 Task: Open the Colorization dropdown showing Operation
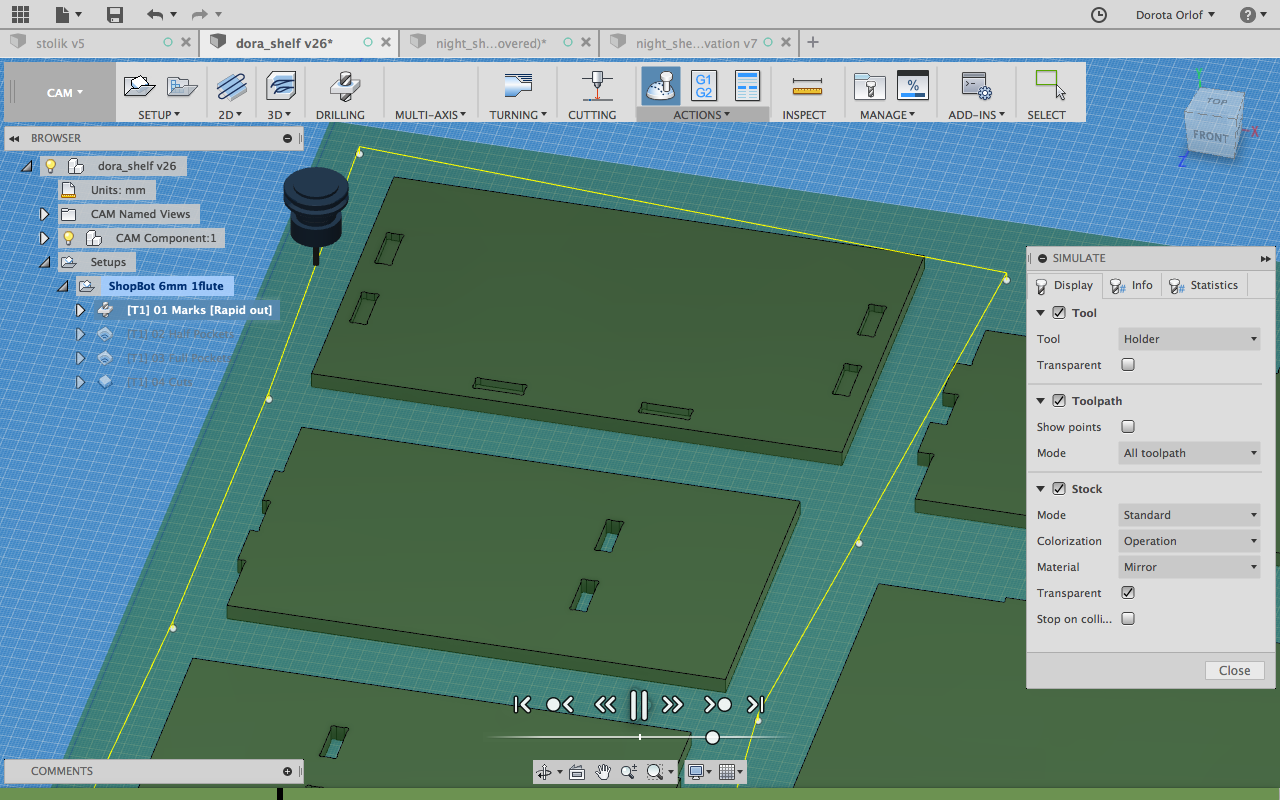(1189, 541)
